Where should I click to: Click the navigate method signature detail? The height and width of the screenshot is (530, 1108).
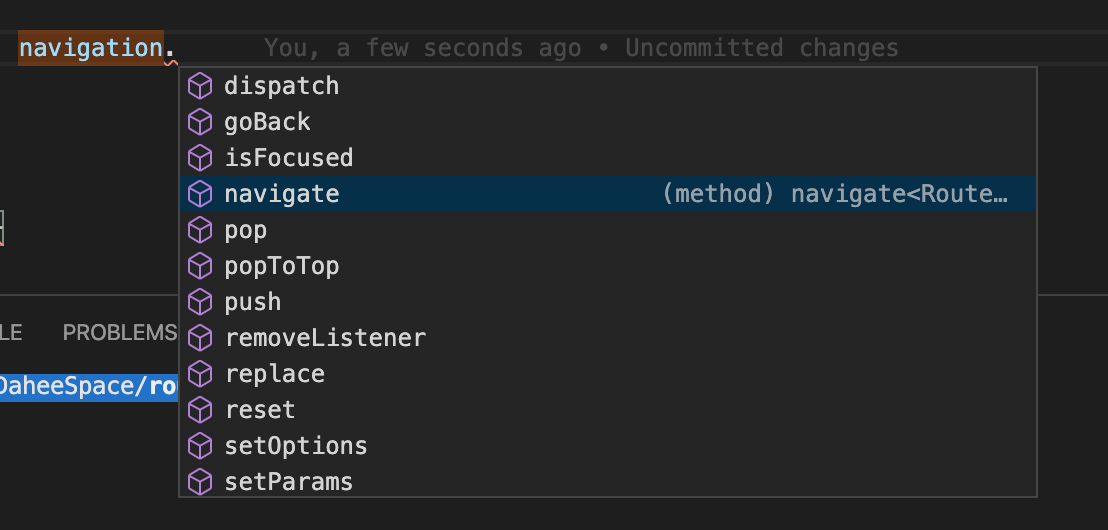tap(834, 194)
